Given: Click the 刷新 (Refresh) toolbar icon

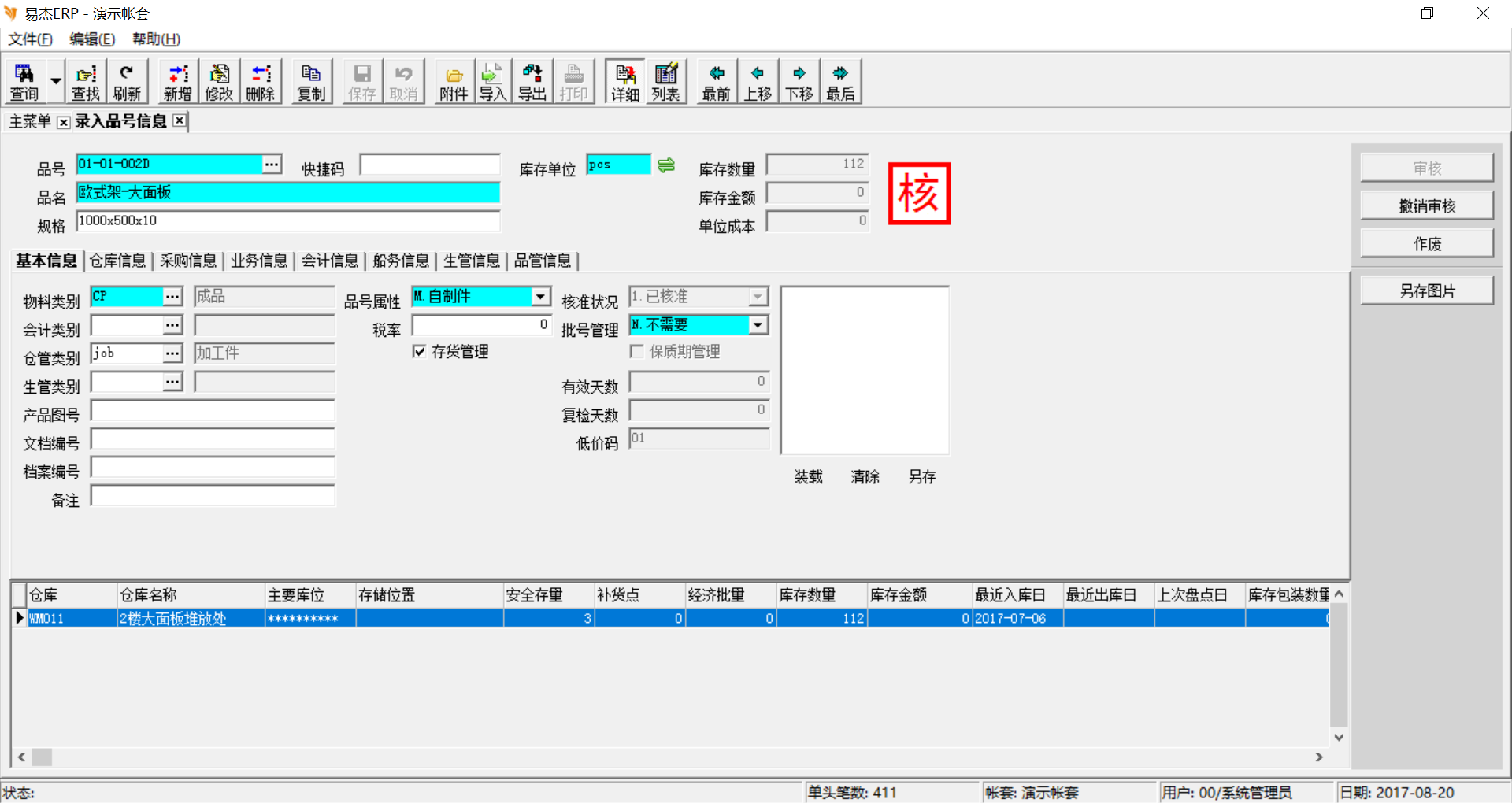Looking at the screenshot, I should pyautogui.click(x=127, y=82).
